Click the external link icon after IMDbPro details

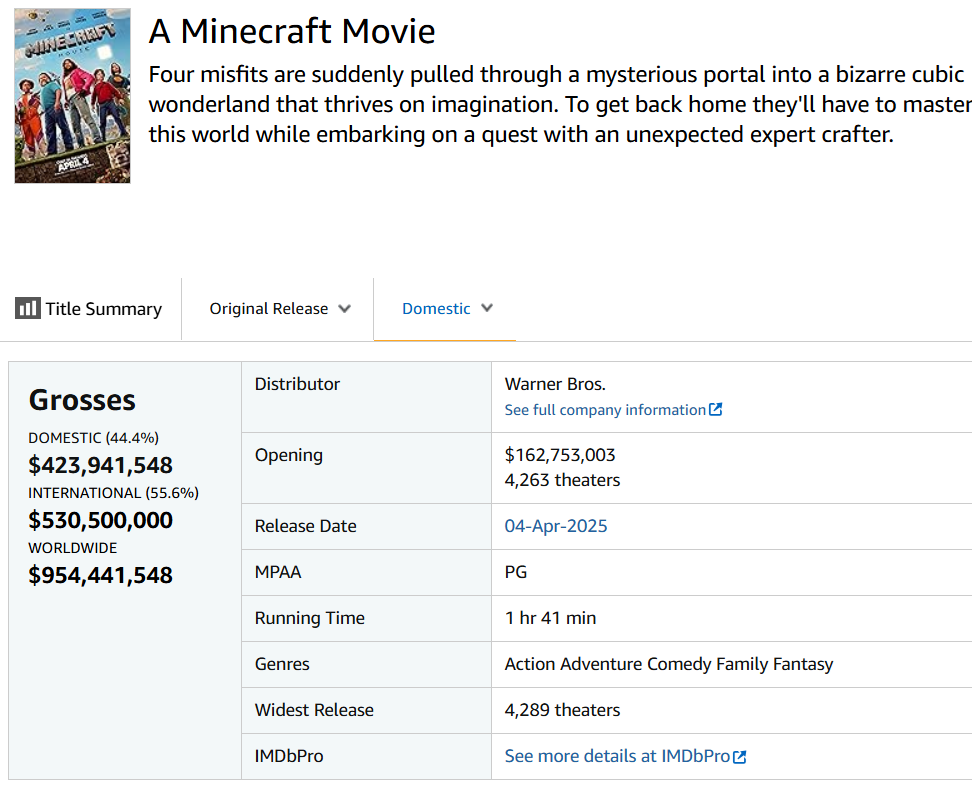[x=739, y=756]
